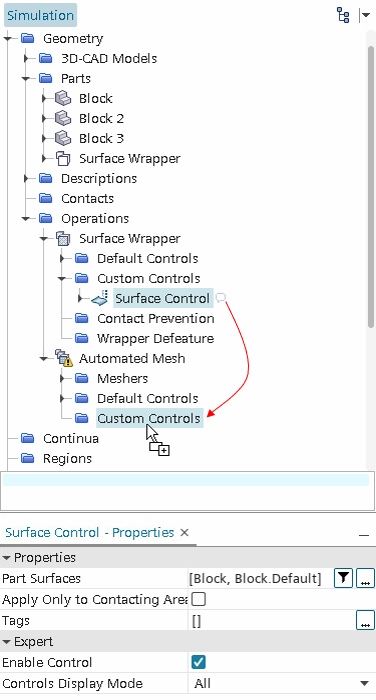Collapse the Expert properties section
Screen dimensions: 376x700
click(7, 642)
